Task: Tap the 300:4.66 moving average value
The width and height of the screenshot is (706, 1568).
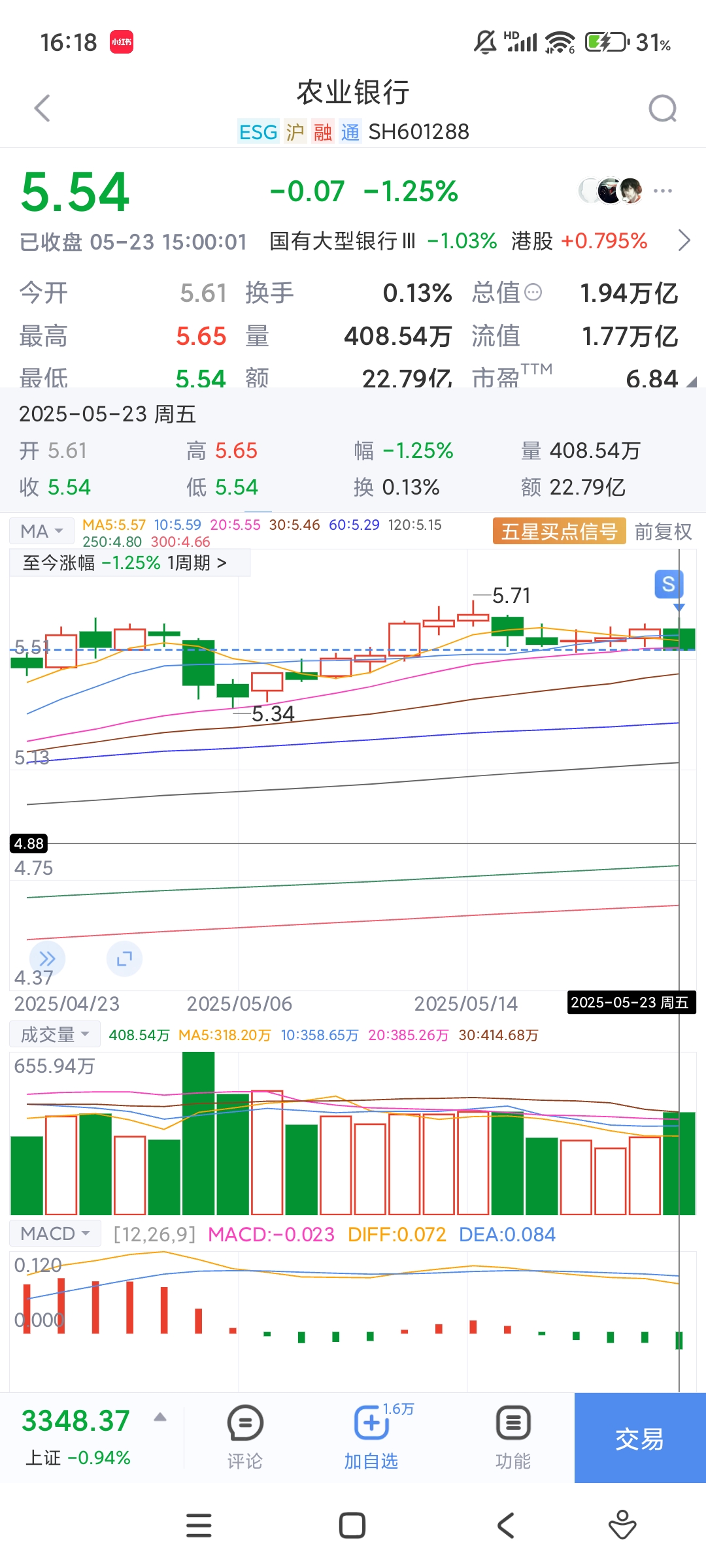Action: 180,542
